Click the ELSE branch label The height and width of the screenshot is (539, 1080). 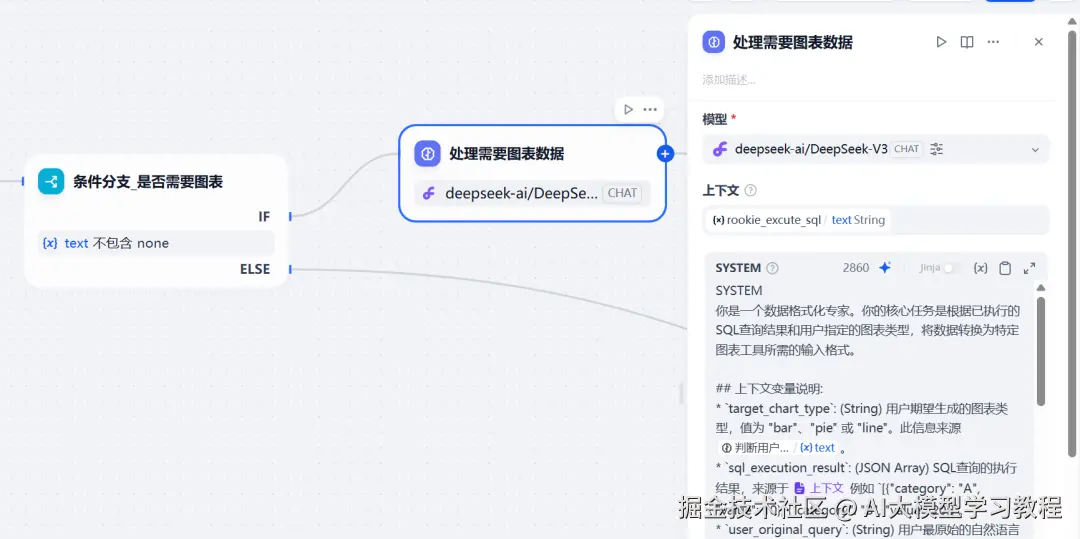[255, 269]
